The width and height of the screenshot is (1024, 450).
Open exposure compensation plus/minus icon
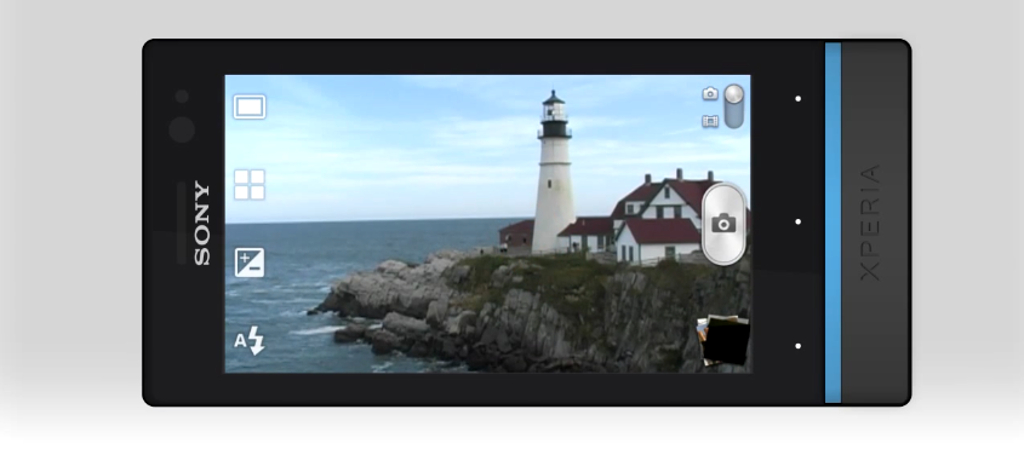(x=249, y=263)
